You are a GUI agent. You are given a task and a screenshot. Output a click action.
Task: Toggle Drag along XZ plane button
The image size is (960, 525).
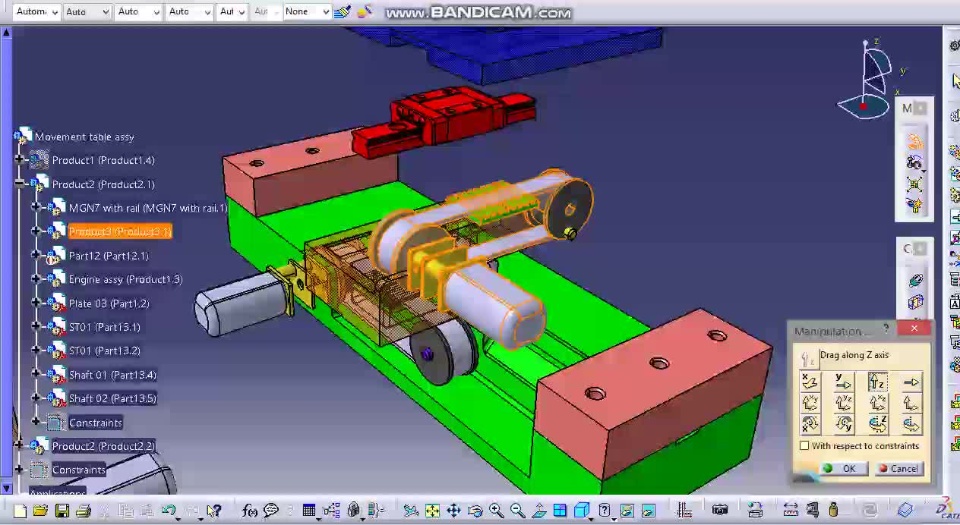(x=877, y=403)
